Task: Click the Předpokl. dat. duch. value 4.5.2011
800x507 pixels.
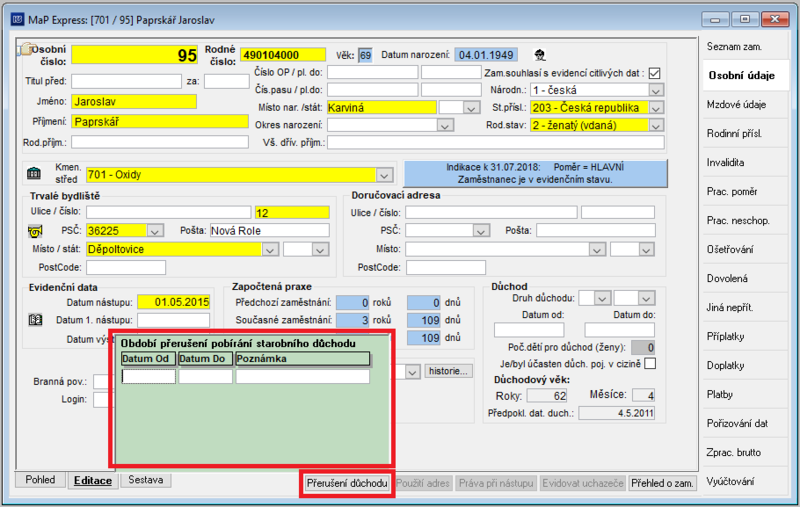Action: click(616, 413)
